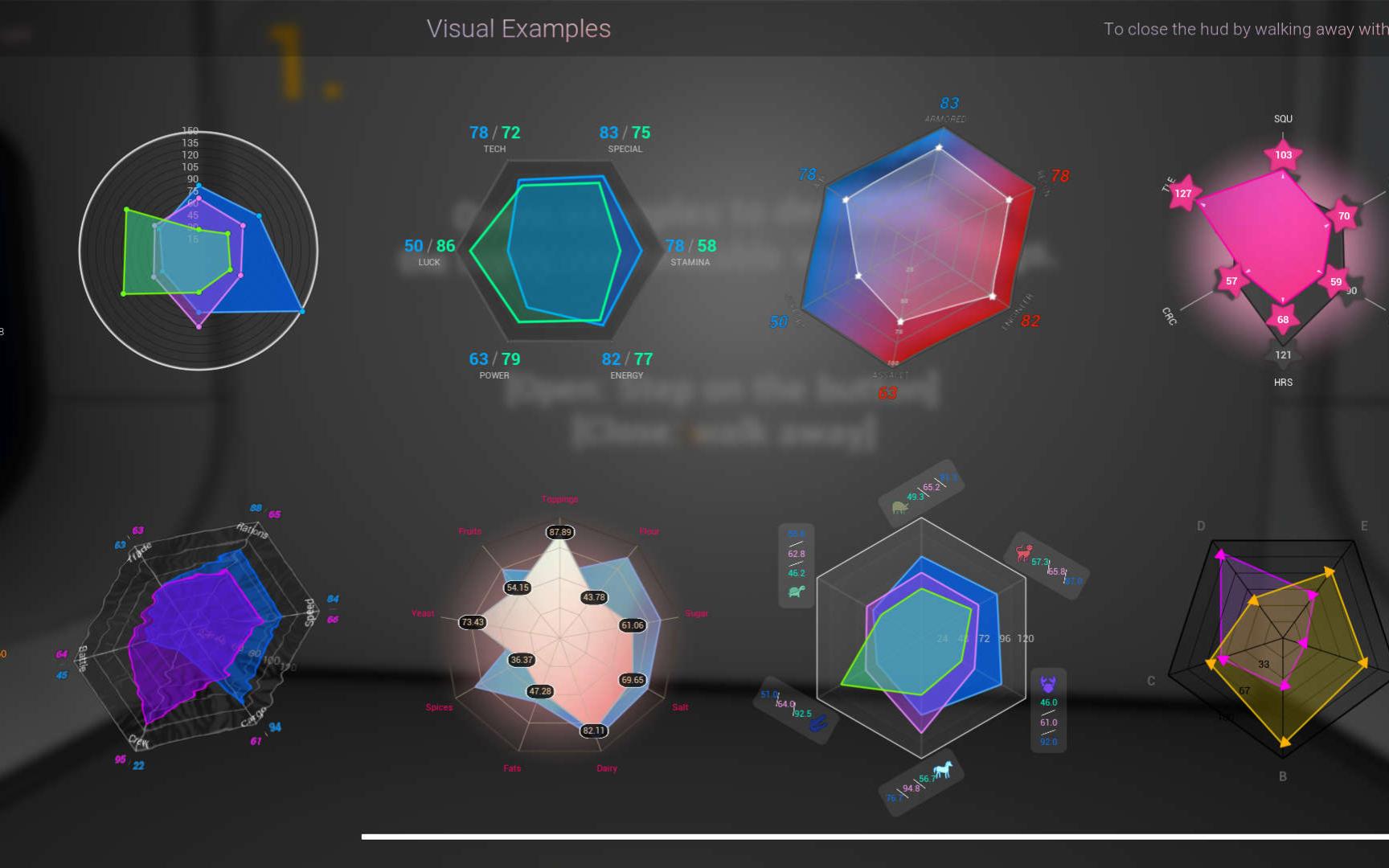The width and height of the screenshot is (1389, 868).
Task: Click the red cat legend icon
Action: (x=1022, y=554)
